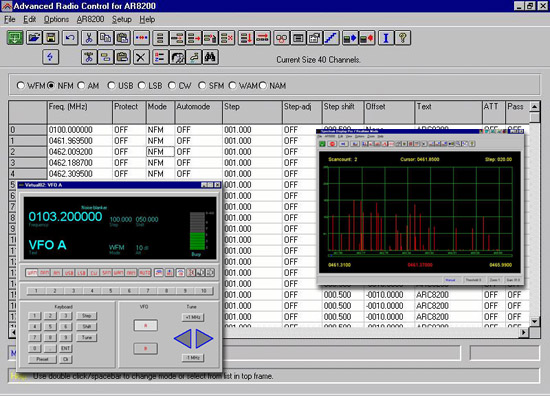Image resolution: width=550 pixels, height=396 pixels.
Task: Click the +1 MHz tune button
Action: (193, 317)
